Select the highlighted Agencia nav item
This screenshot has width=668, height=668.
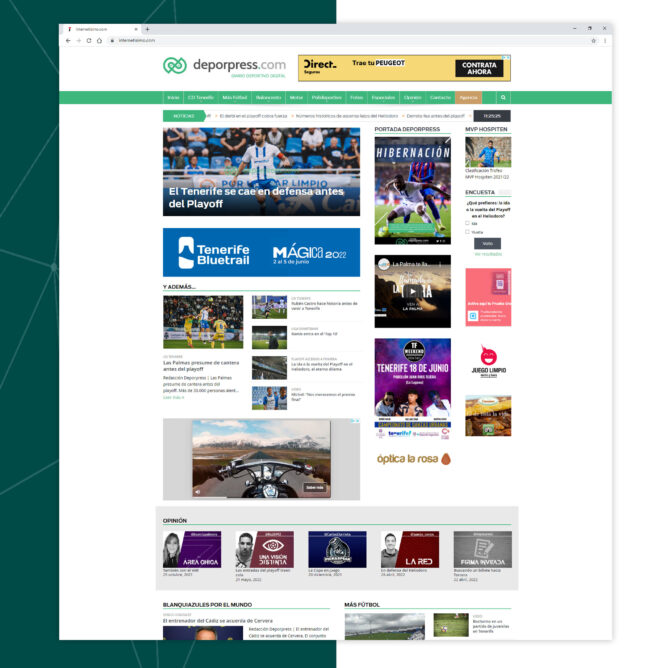(x=468, y=98)
